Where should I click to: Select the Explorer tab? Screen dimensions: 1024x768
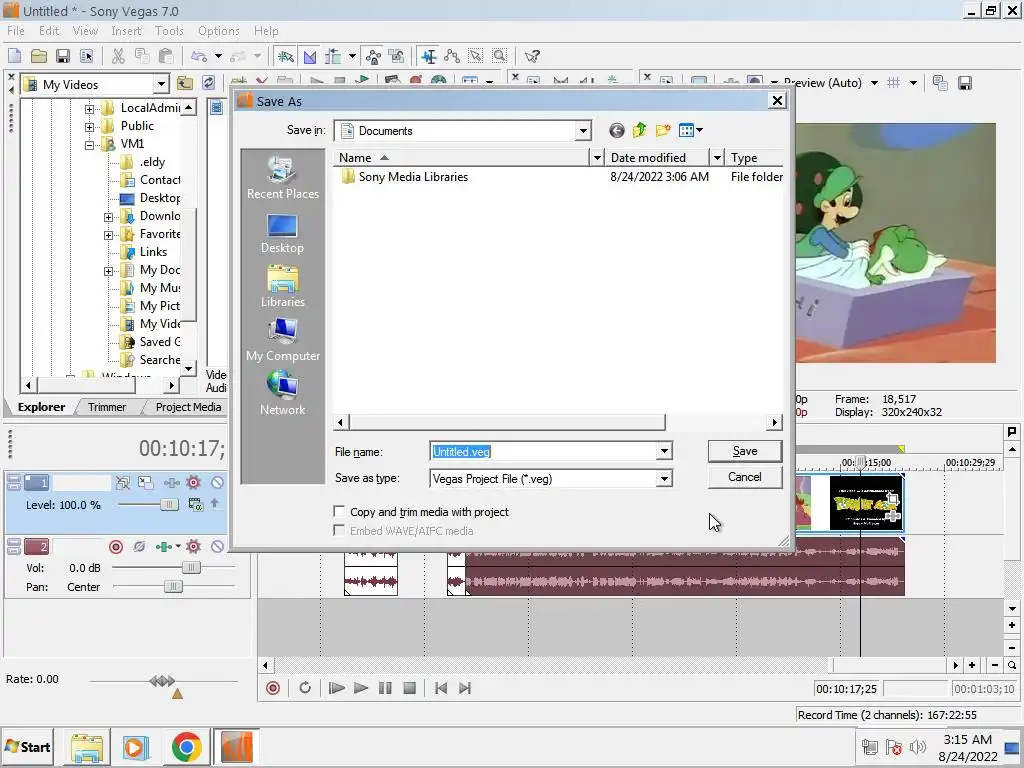pos(41,407)
